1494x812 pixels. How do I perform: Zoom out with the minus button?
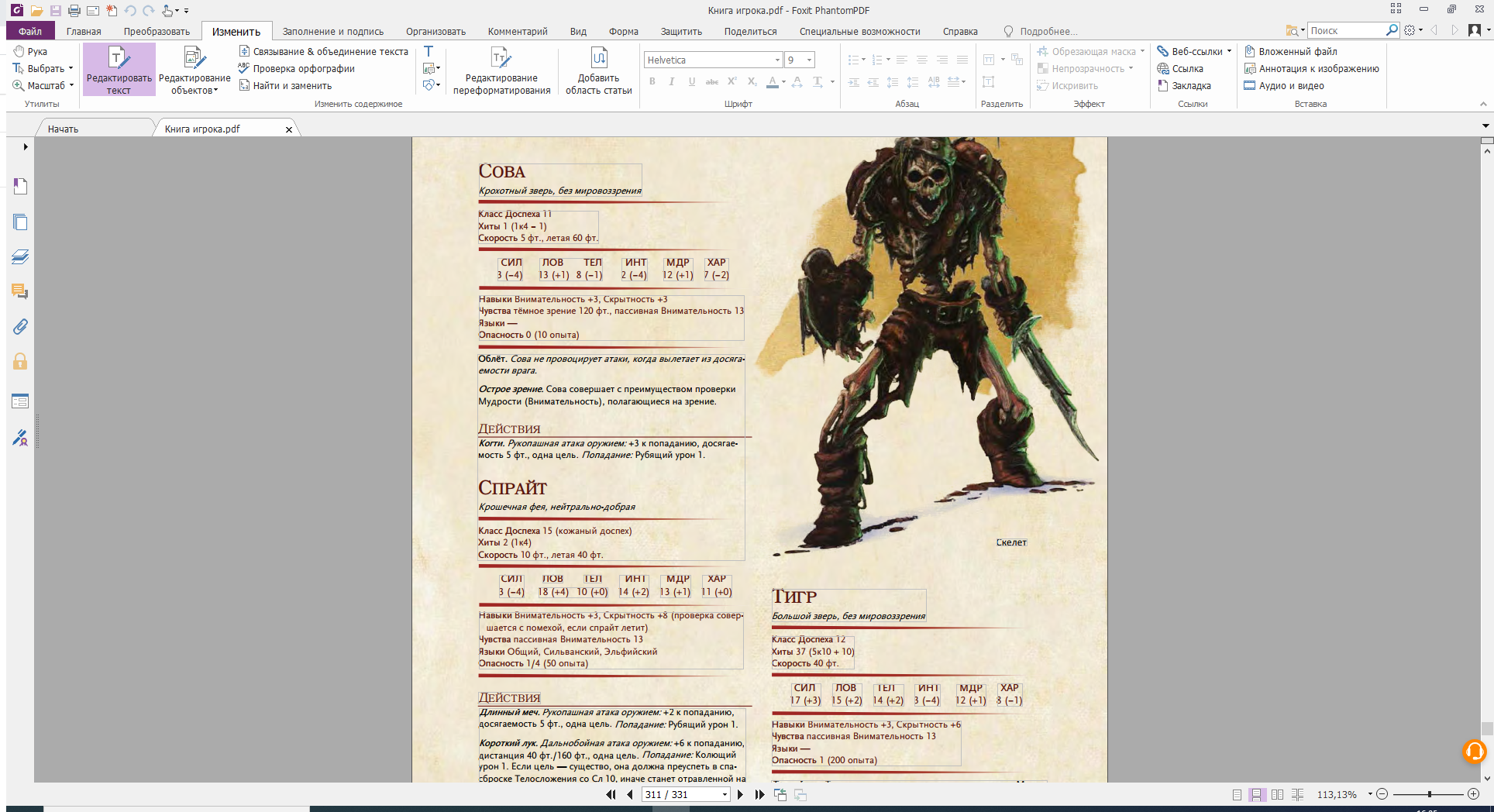tap(1382, 794)
